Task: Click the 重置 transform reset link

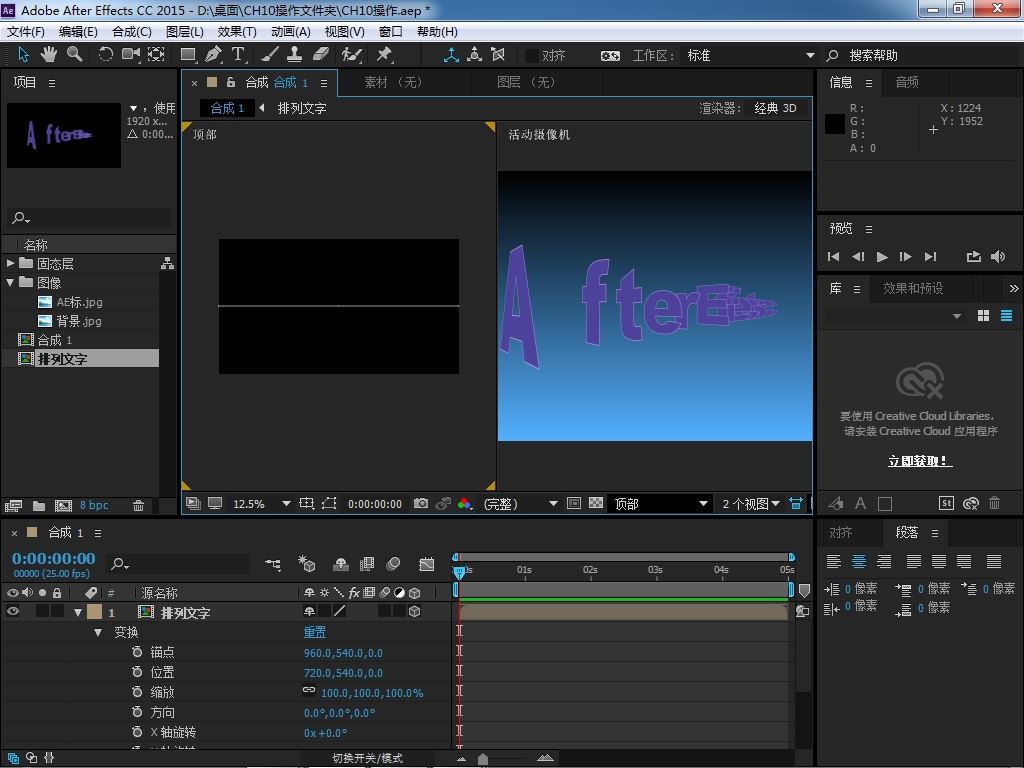Action: [315, 632]
